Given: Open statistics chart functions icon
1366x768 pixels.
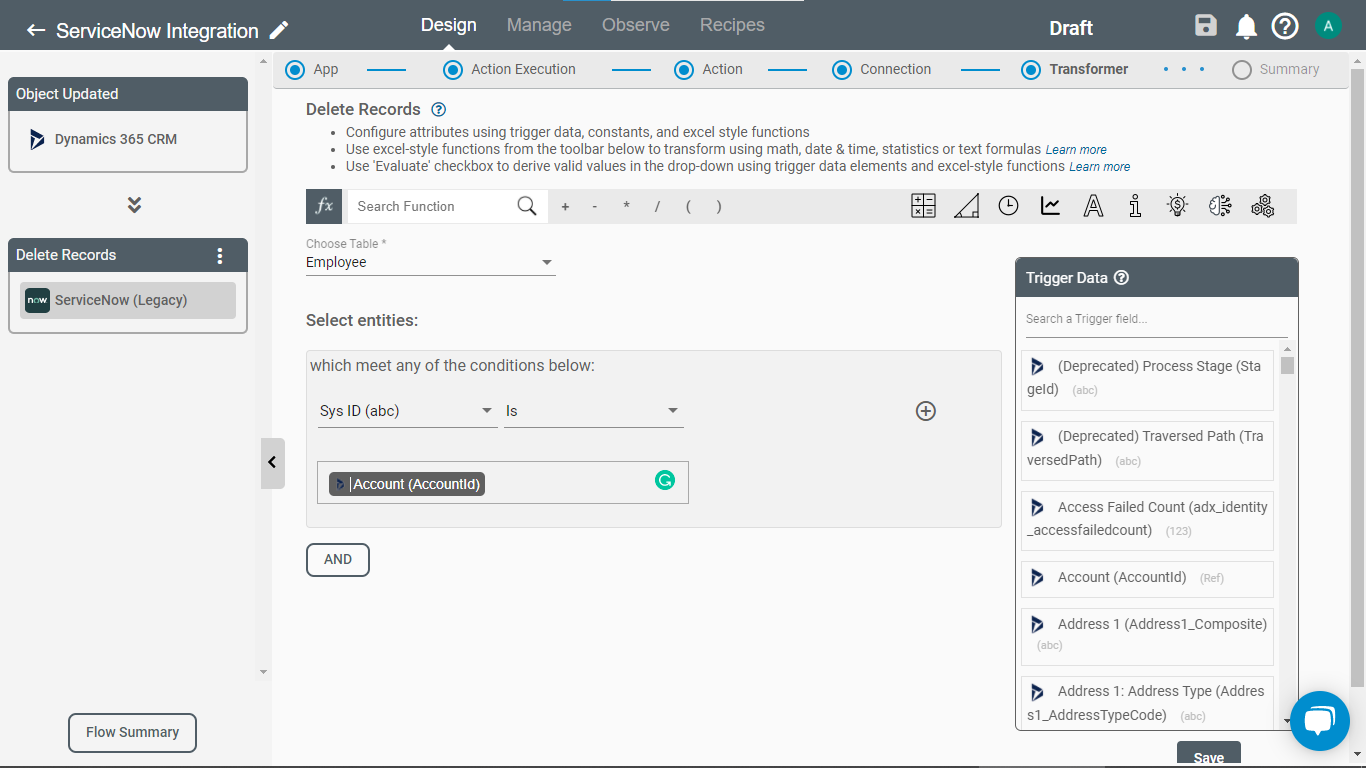Looking at the screenshot, I should pyautogui.click(x=1050, y=206).
